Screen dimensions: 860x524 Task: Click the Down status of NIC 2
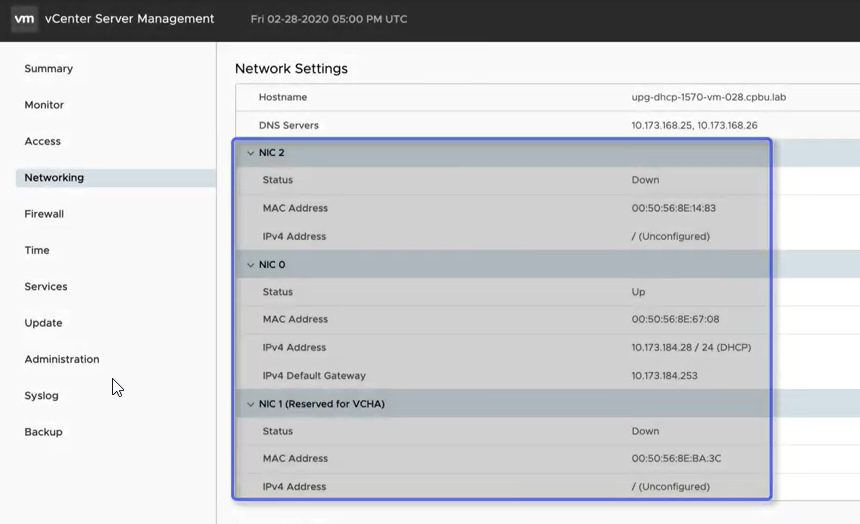coord(645,180)
